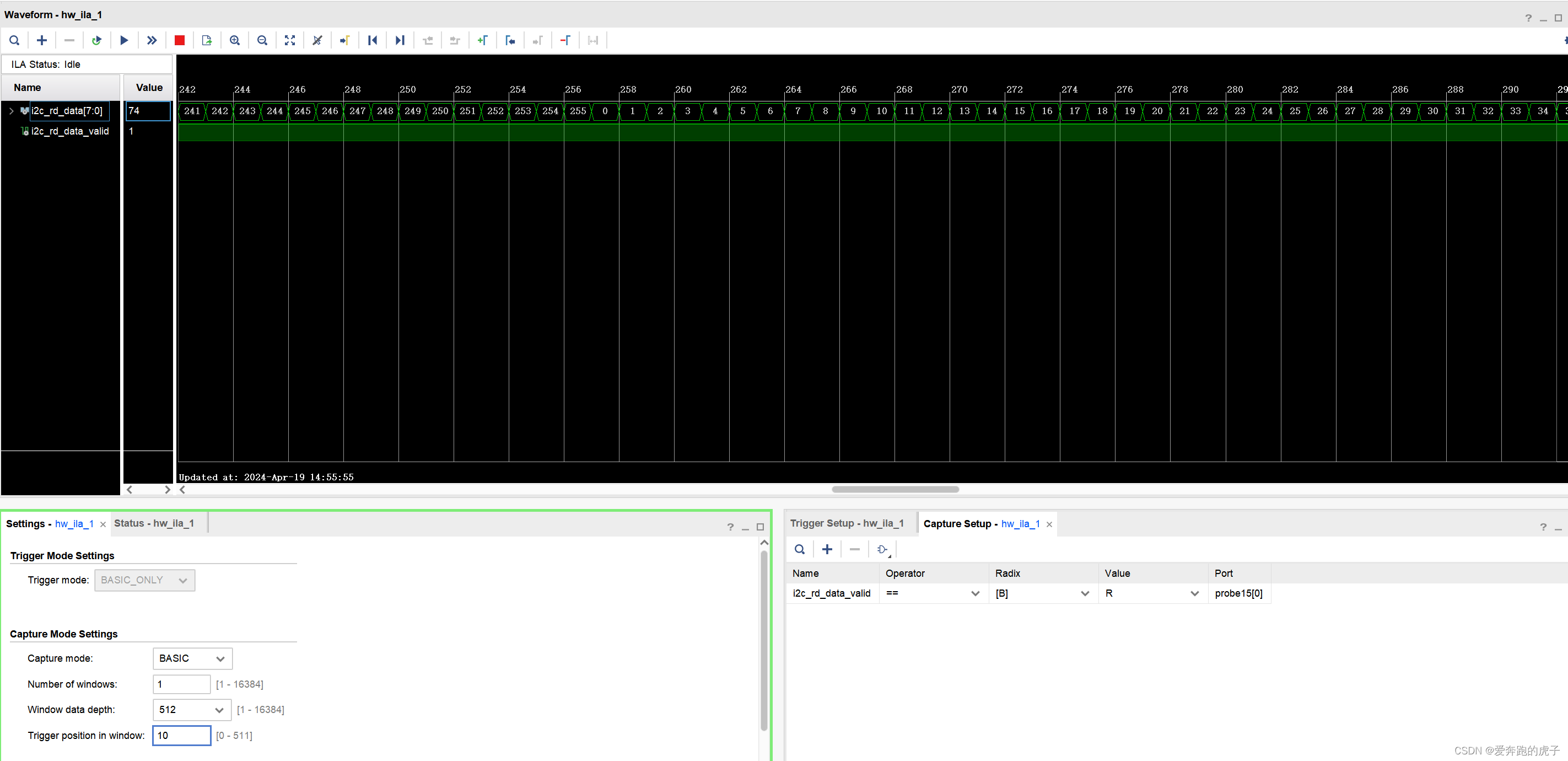1568x761 pixels.
Task: Click Capture Setup remove probe icon
Action: pyautogui.click(x=855, y=549)
